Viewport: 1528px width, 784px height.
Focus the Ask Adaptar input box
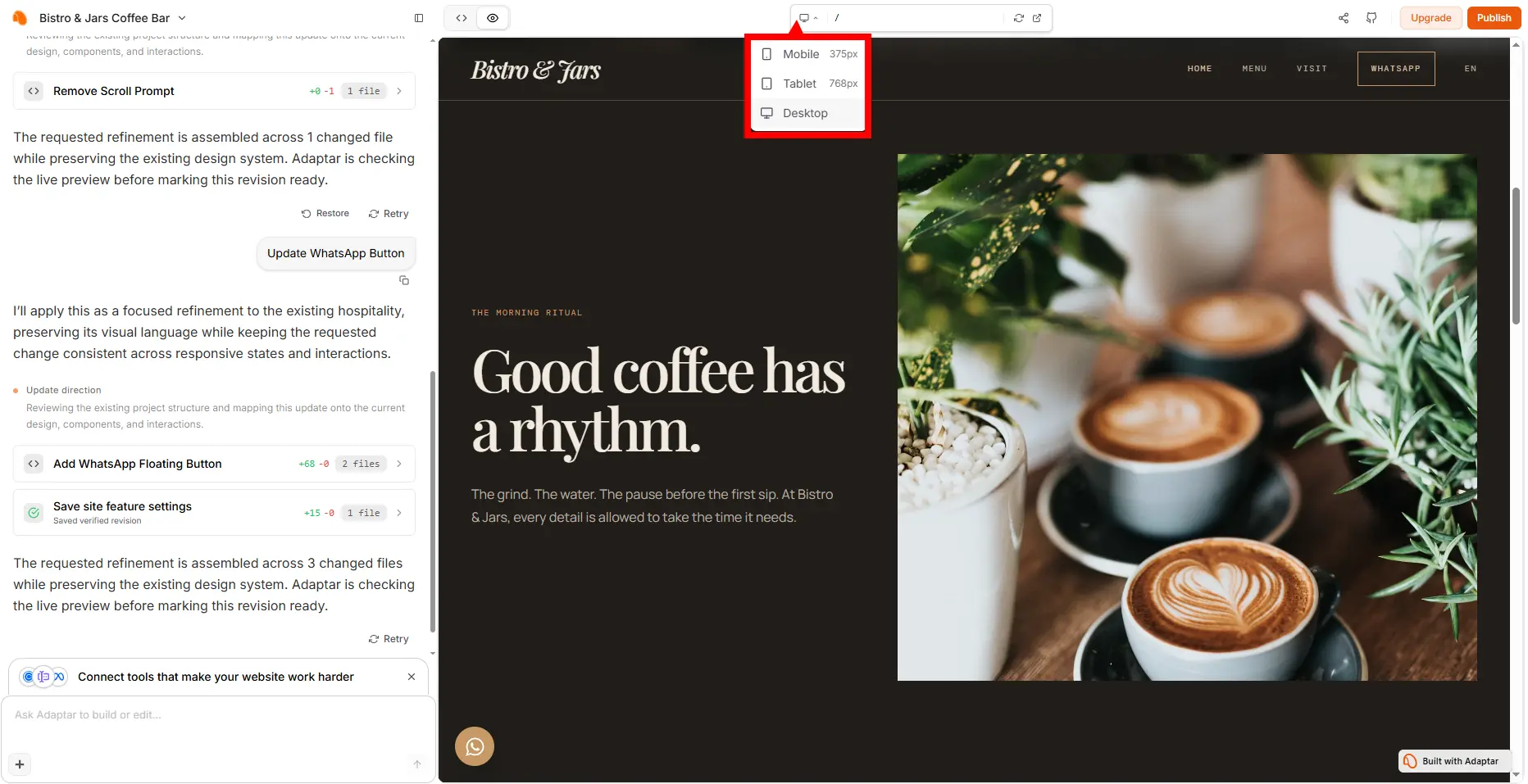pyautogui.click(x=218, y=715)
